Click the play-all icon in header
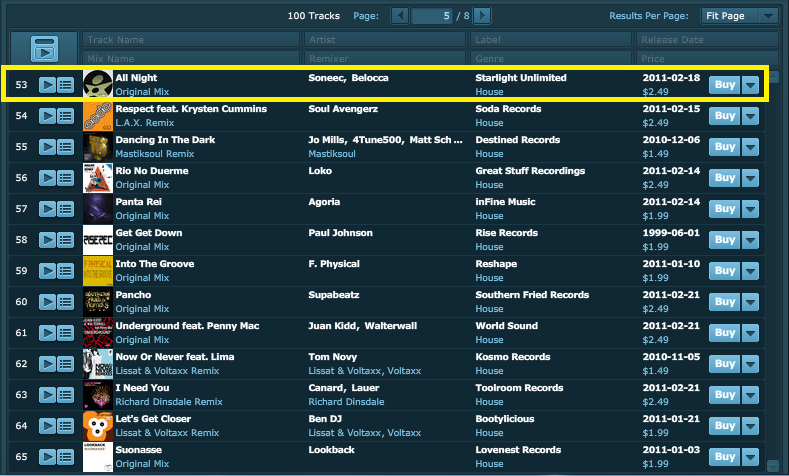Image resolution: width=789 pixels, height=476 pixels. click(x=43, y=47)
